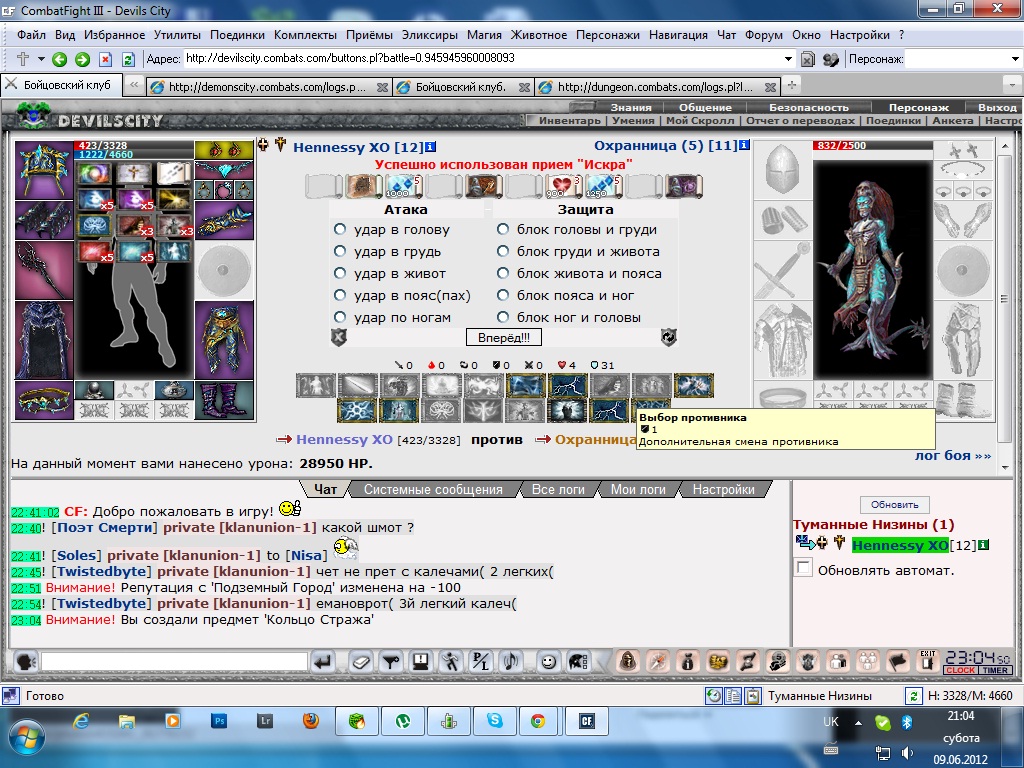Image resolution: width=1024 pixels, height=768 pixels.
Task: Click the add new tab plus icon
Action: click(792, 86)
